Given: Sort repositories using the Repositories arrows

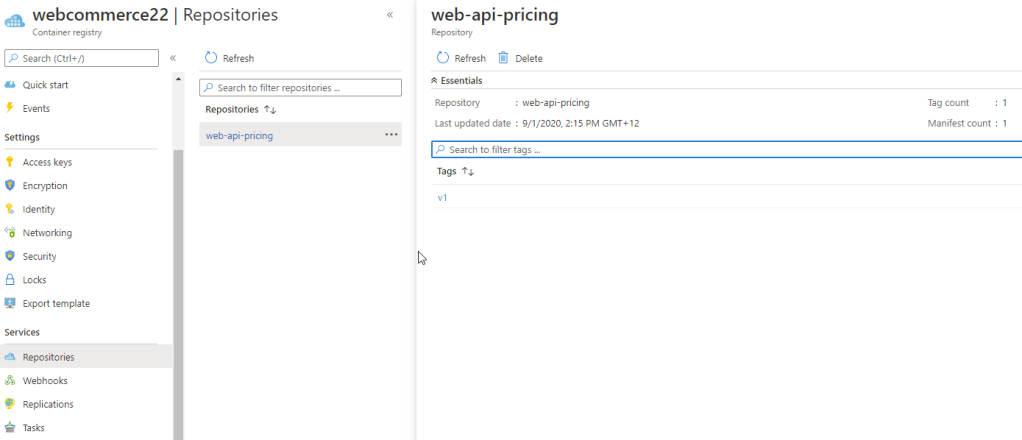Looking at the screenshot, I should 270,109.
